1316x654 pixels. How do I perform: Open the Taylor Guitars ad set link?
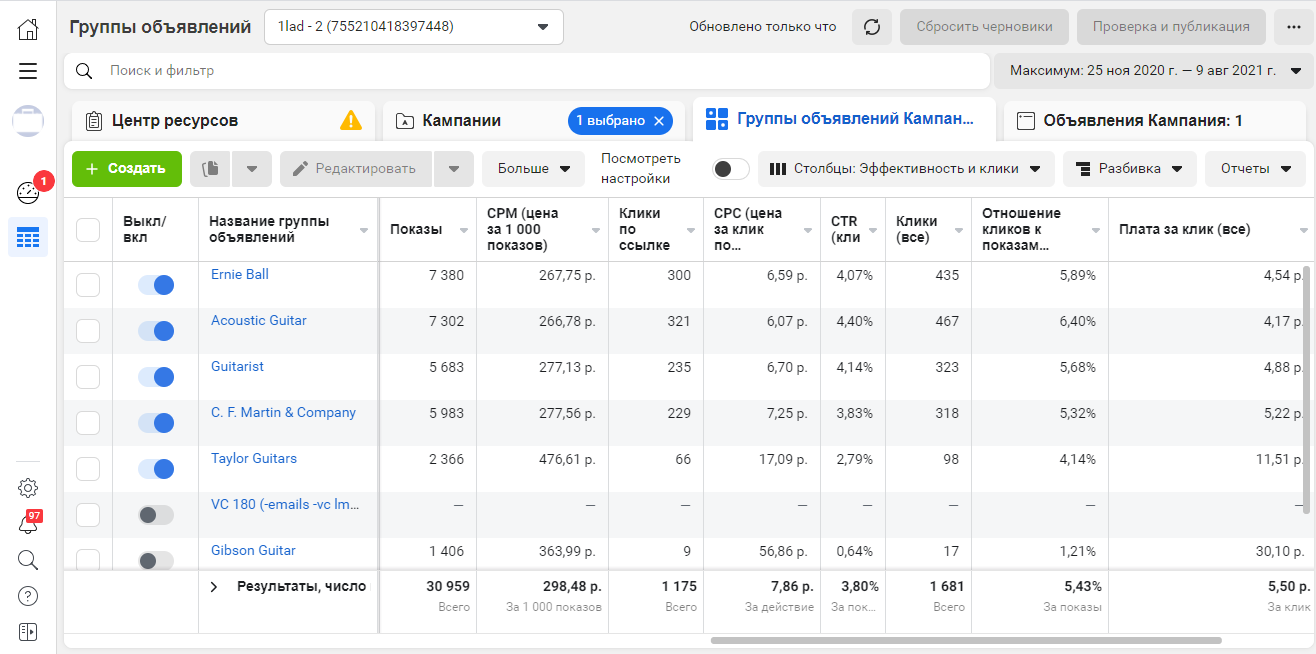click(254, 458)
